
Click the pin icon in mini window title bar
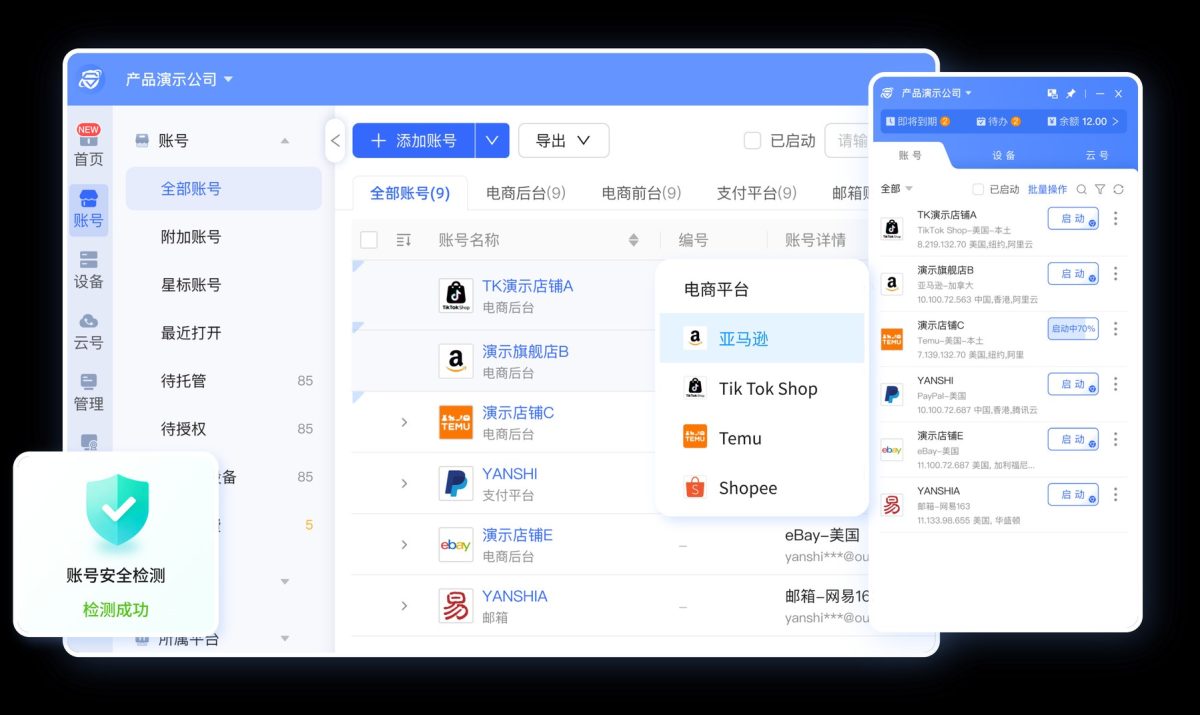(1071, 93)
